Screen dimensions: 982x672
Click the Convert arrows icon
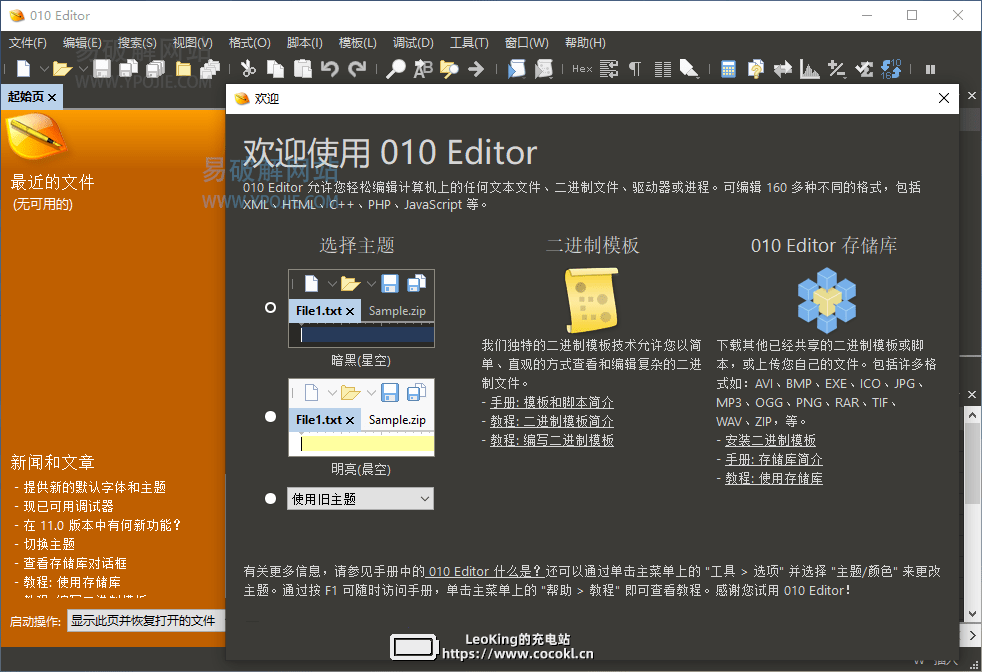782,68
